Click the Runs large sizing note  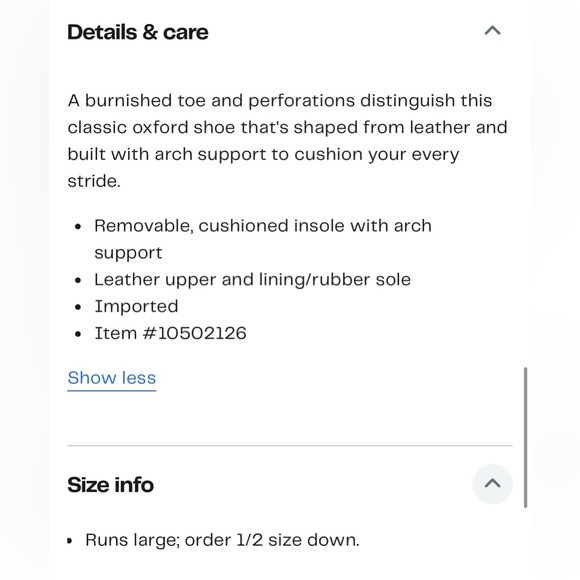click(222, 540)
